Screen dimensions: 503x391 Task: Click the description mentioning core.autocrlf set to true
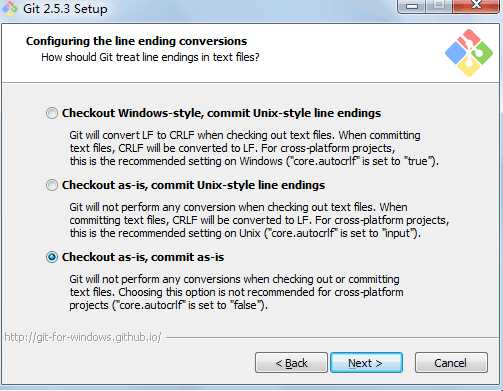pyautogui.click(x=254, y=148)
